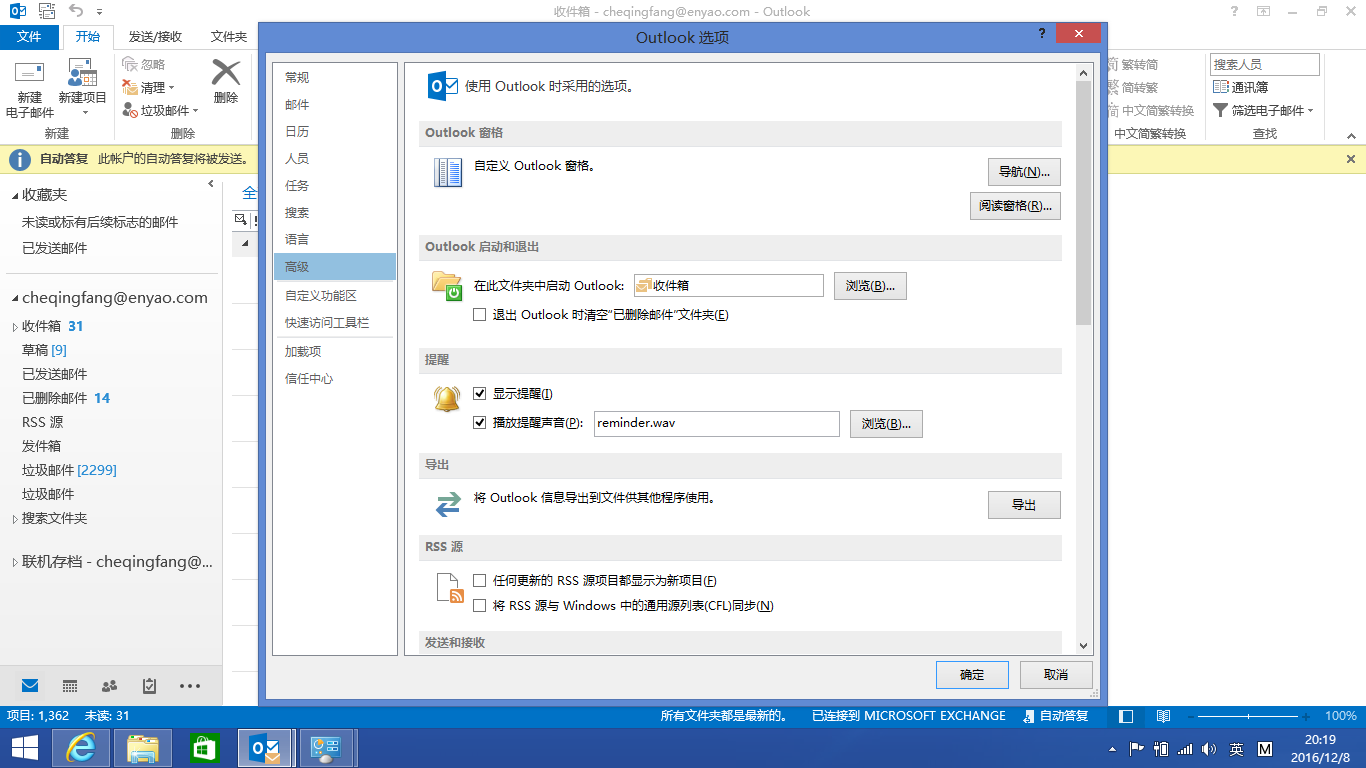Enable 将 RSS 源与 Windows 通用源列表同步
The height and width of the screenshot is (768, 1366).
(480, 606)
